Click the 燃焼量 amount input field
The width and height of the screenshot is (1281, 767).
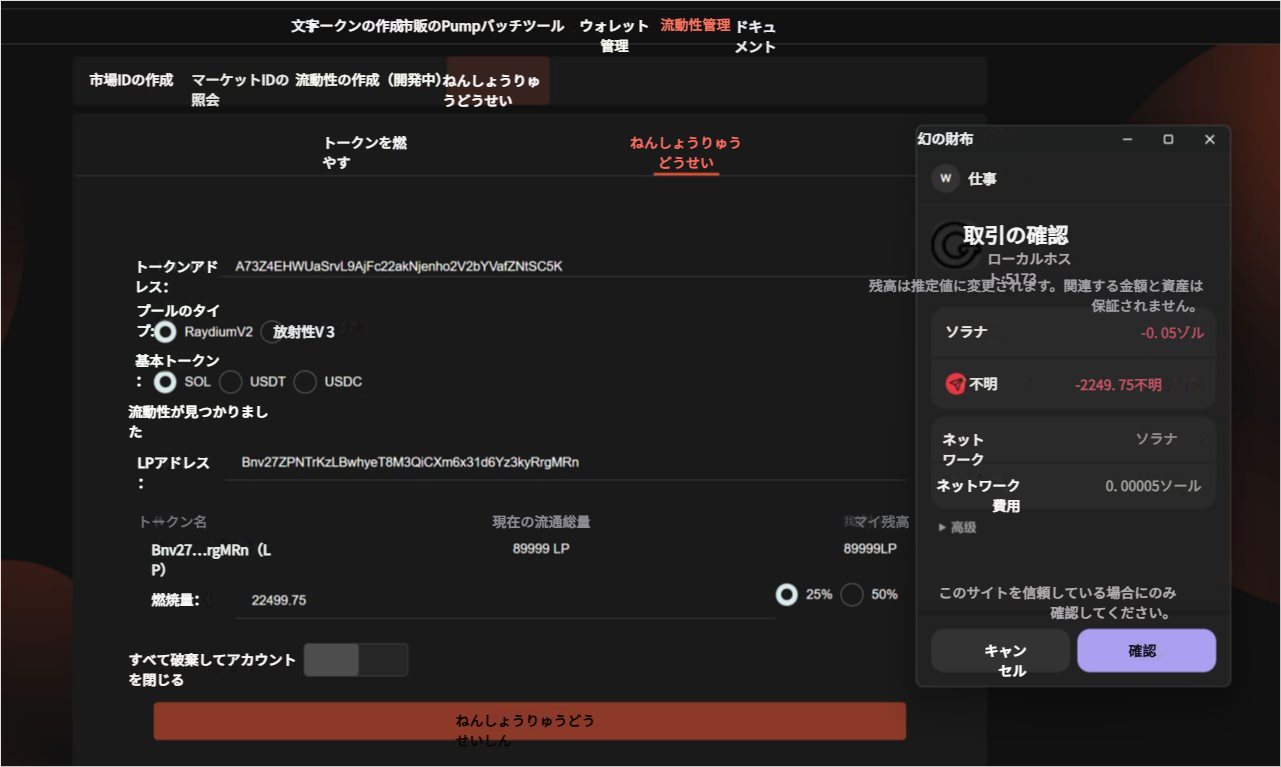point(500,600)
